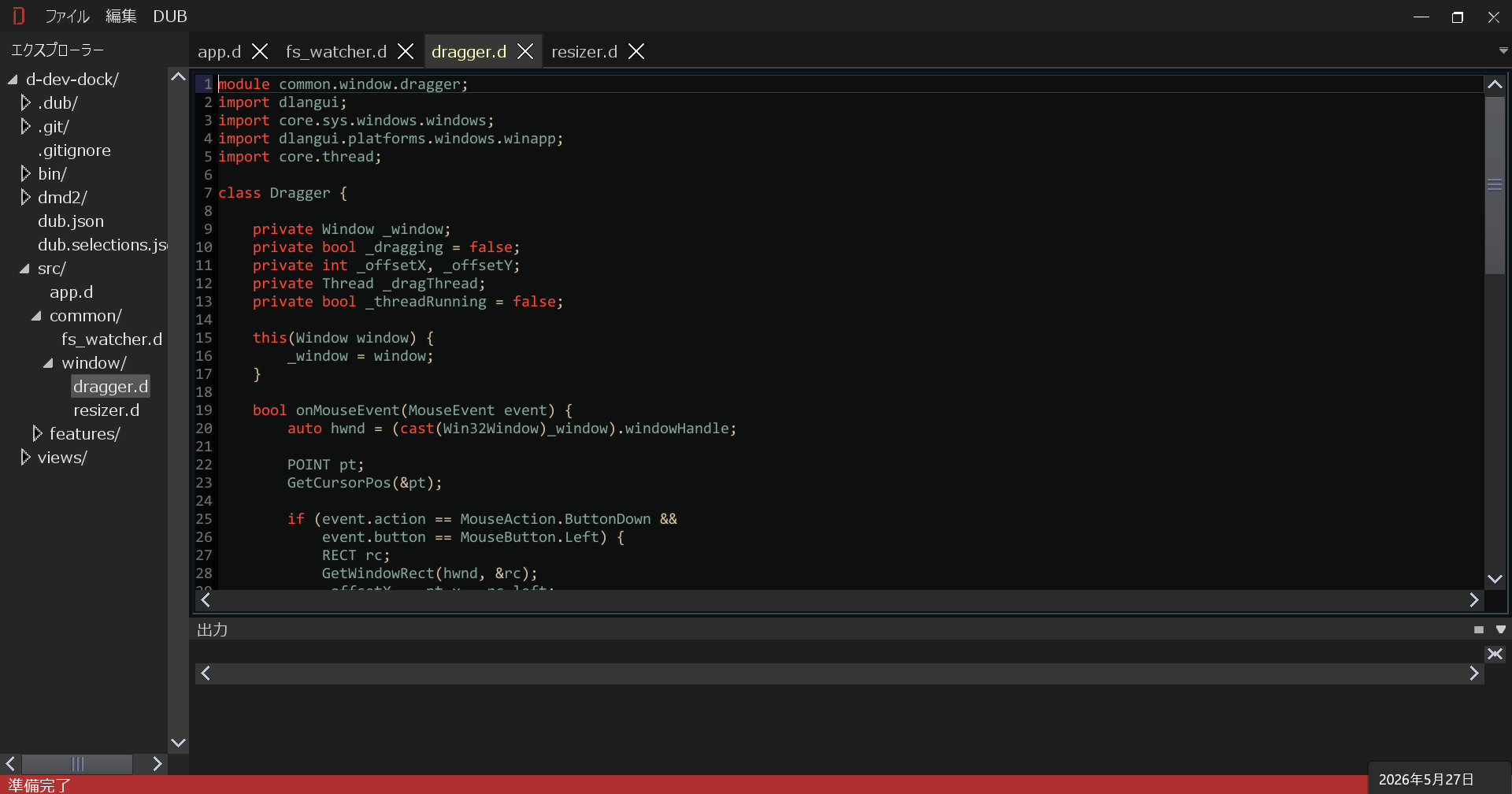Close the output panel with X icon
The width and height of the screenshot is (1512, 794).
[x=1495, y=654]
